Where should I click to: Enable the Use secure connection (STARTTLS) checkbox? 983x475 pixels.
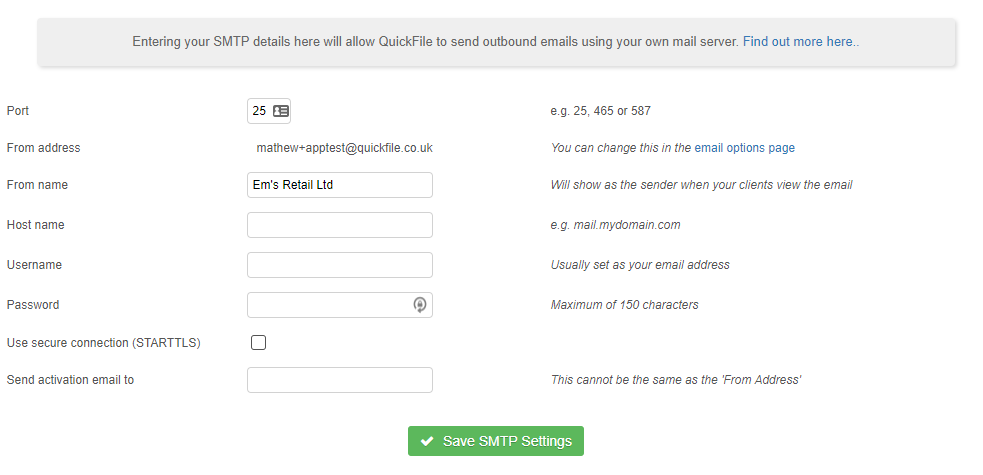pyautogui.click(x=259, y=343)
